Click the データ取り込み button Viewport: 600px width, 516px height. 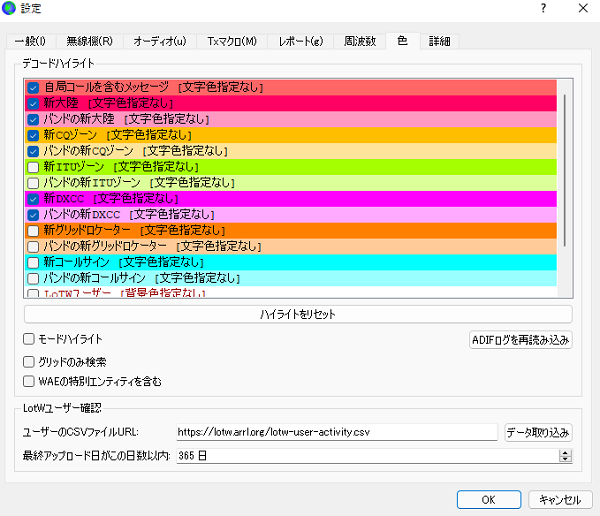[538, 432]
